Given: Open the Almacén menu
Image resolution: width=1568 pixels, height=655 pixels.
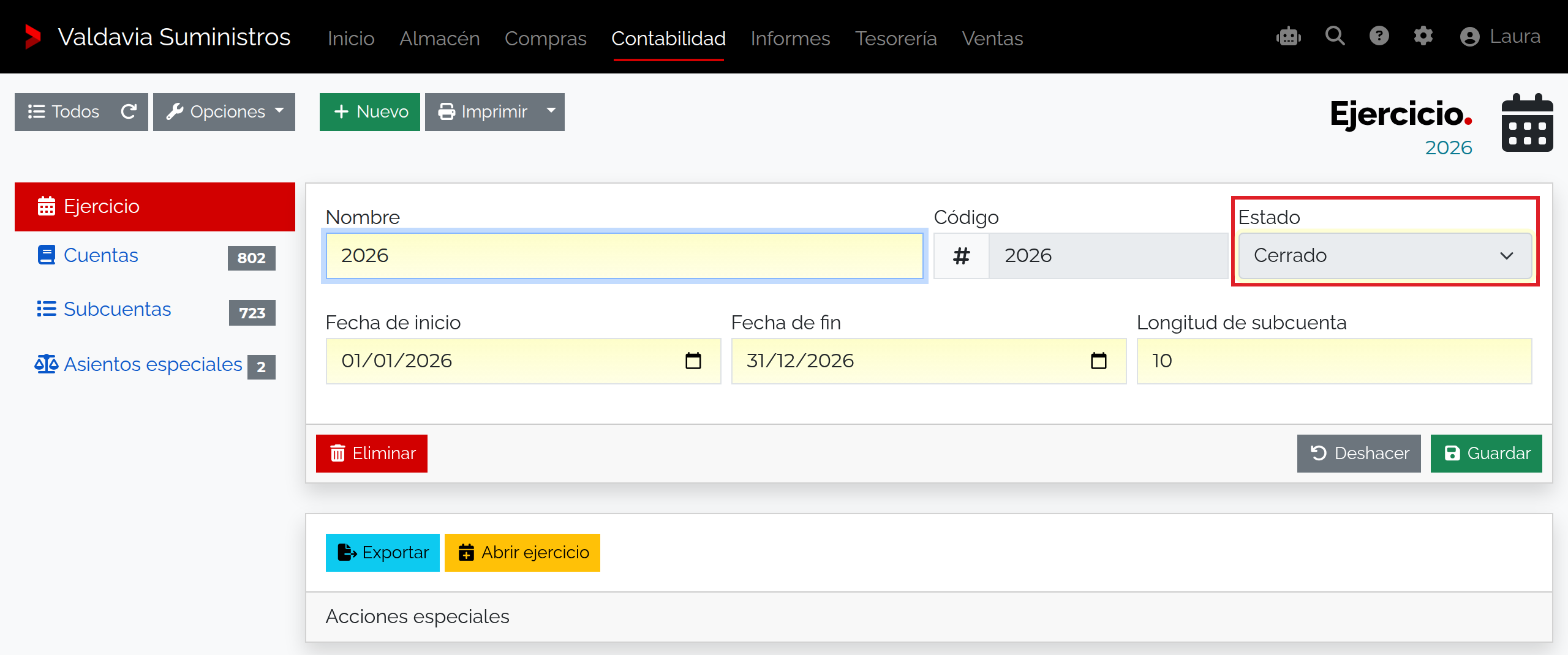Looking at the screenshot, I should click(440, 39).
